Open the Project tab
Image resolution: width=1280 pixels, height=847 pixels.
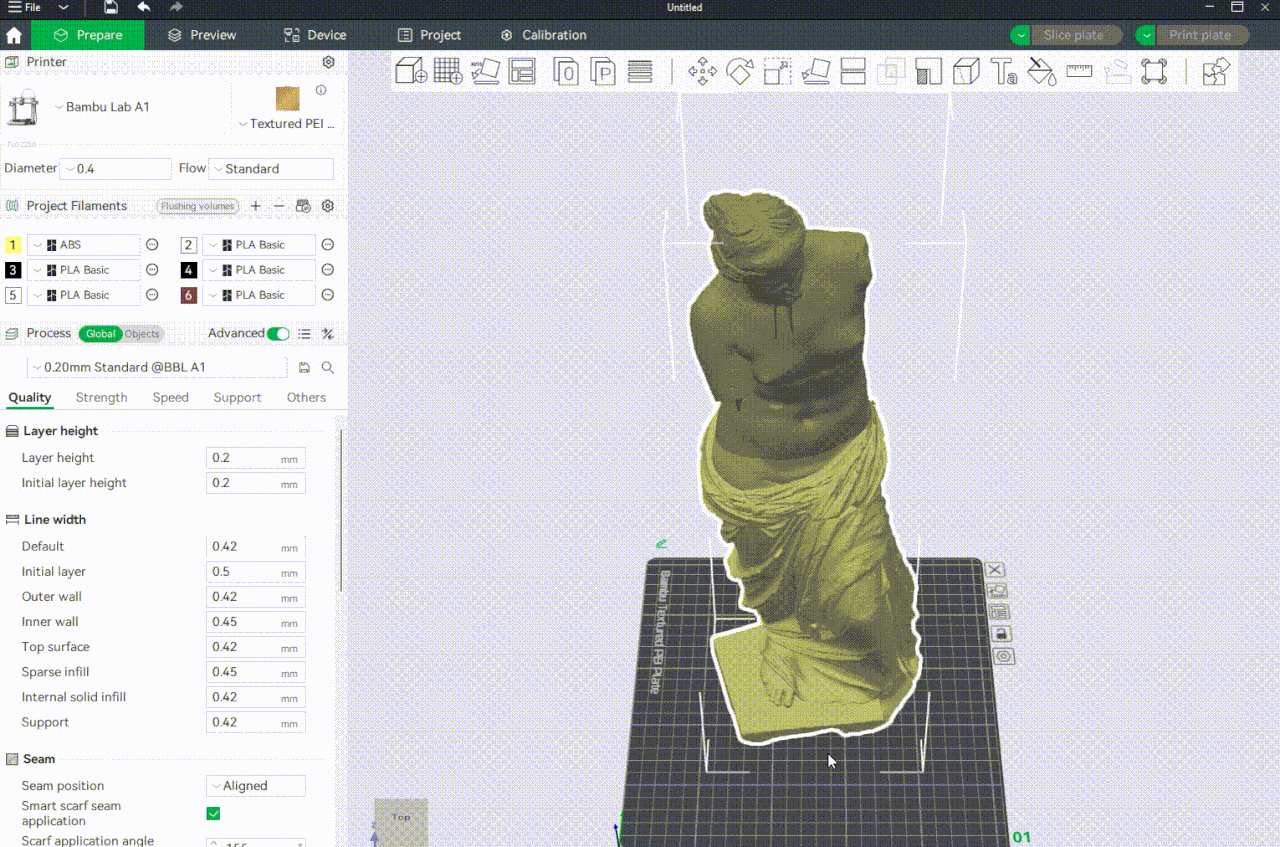[429, 35]
